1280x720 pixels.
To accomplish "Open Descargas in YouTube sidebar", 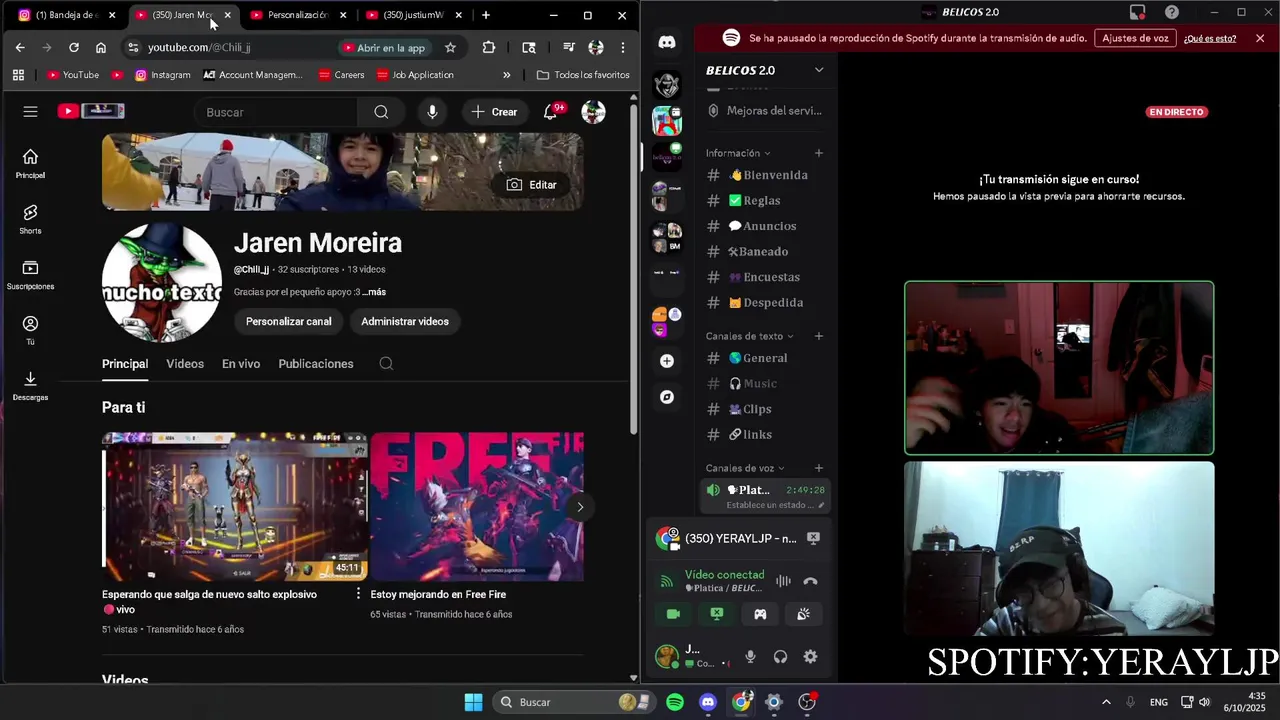I will 30,386.
